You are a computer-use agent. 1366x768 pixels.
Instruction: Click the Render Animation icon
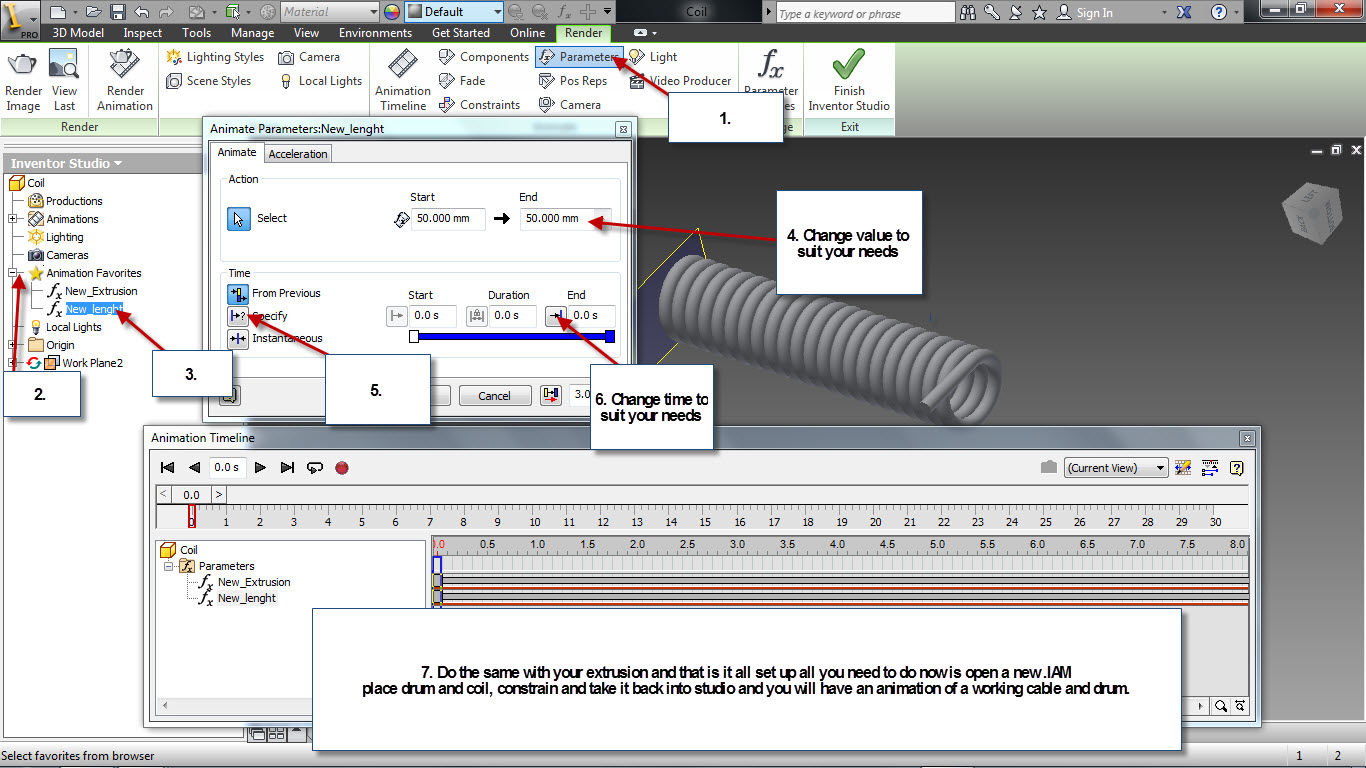(125, 64)
